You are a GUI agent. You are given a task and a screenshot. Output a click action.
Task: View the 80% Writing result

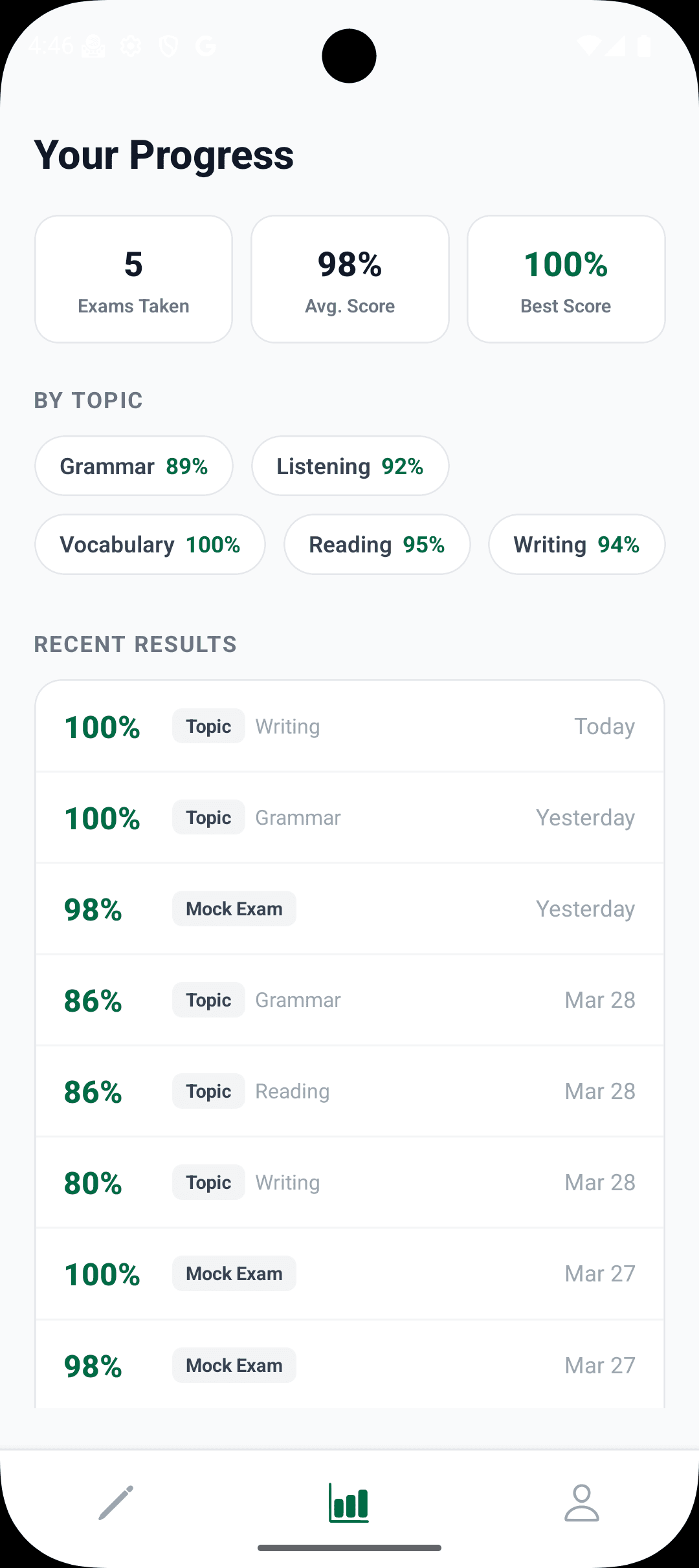[x=349, y=1182]
